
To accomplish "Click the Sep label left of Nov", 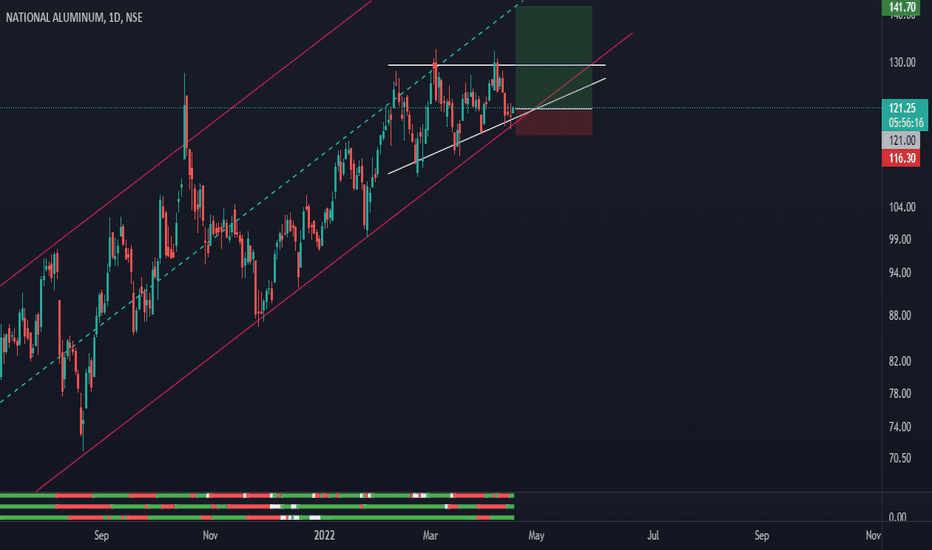I will pos(102,535).
